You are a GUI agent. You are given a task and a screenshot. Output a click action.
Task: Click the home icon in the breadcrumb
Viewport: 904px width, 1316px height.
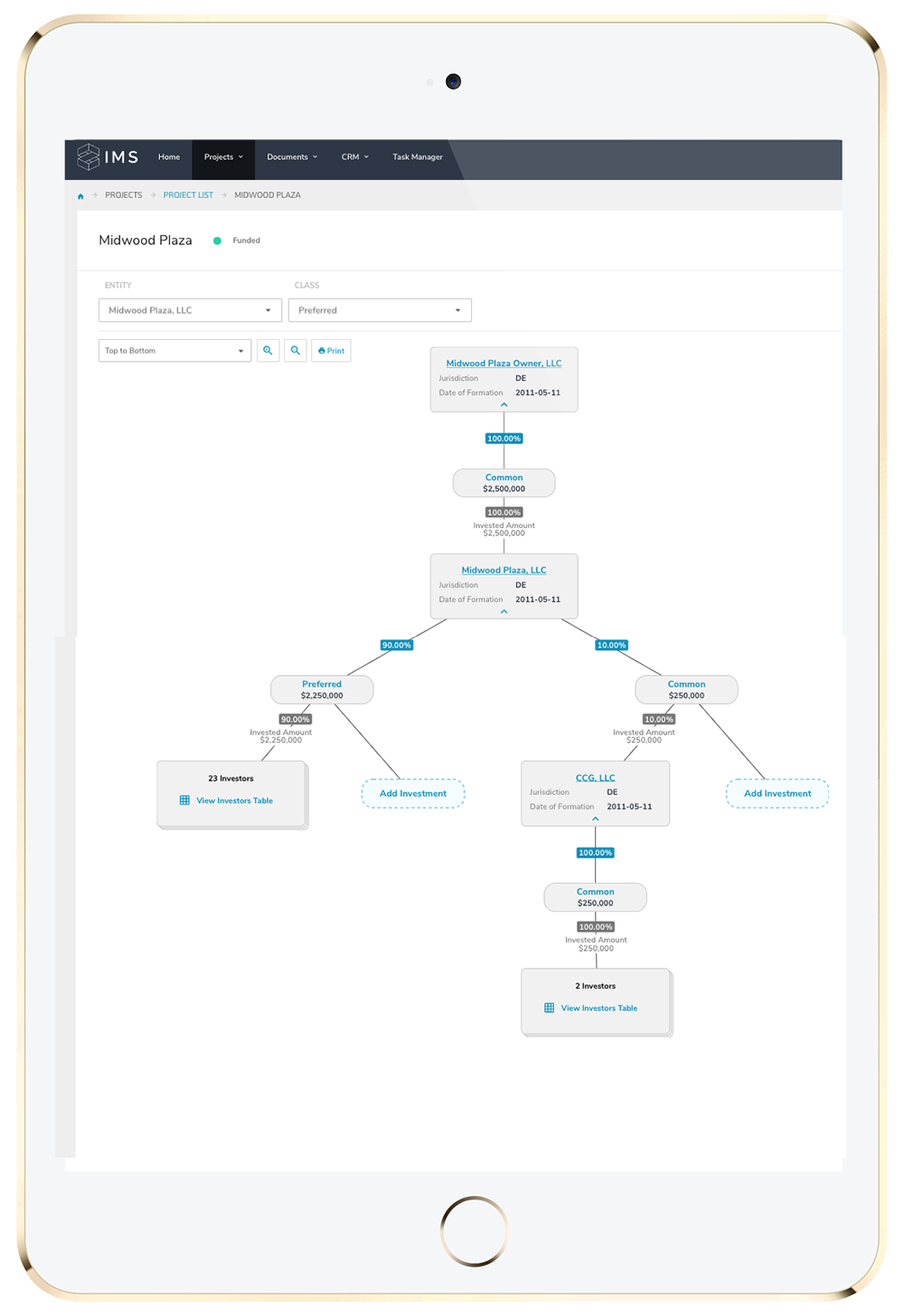80,195
